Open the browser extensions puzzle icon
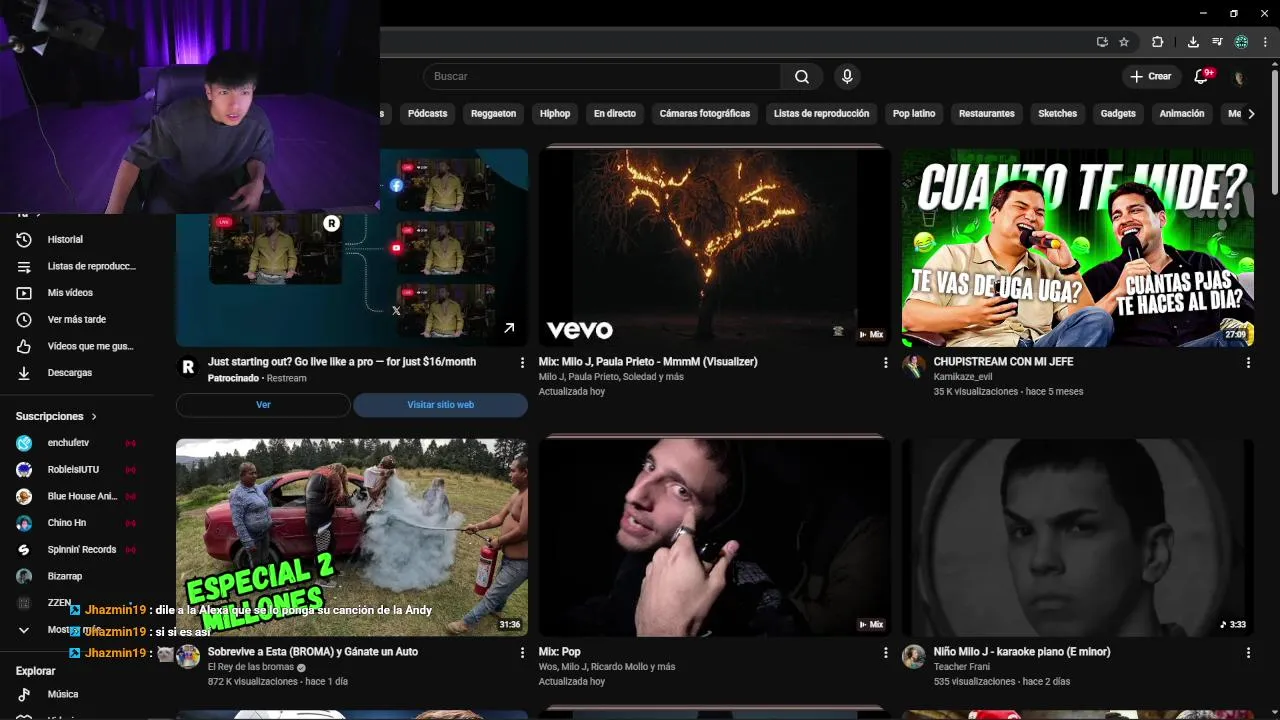This screenshot has height=720, width=1280. (1157, 42)
